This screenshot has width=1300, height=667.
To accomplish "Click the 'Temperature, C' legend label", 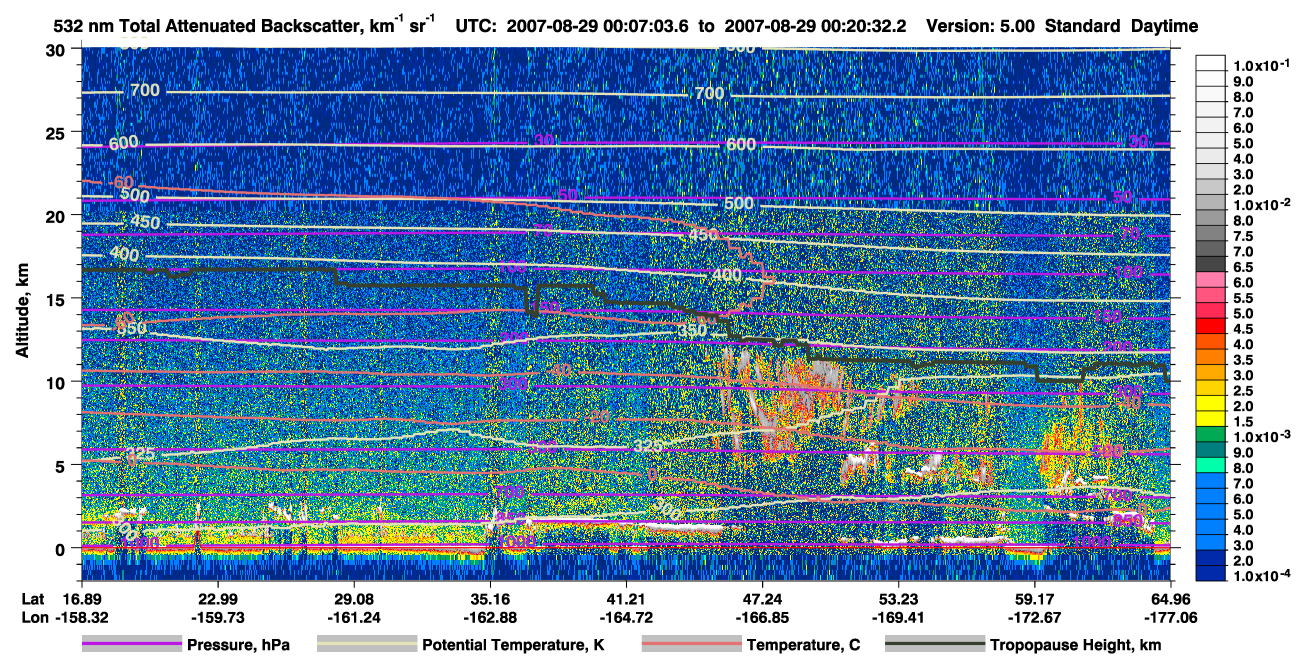I will tap(803, 646).
